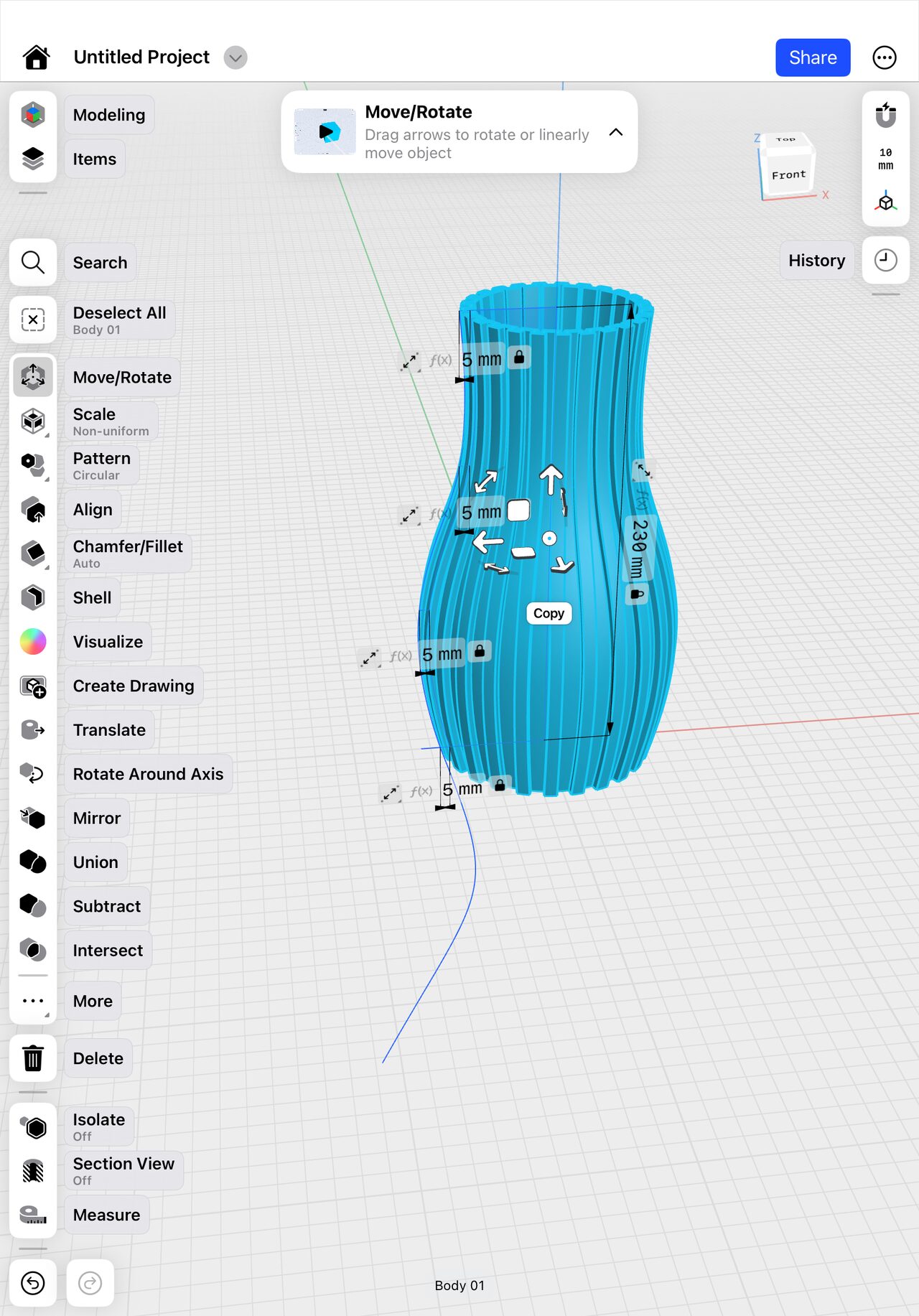Click the Search magnifier icon
This screenshot has height=1316, width=919.
33,263
